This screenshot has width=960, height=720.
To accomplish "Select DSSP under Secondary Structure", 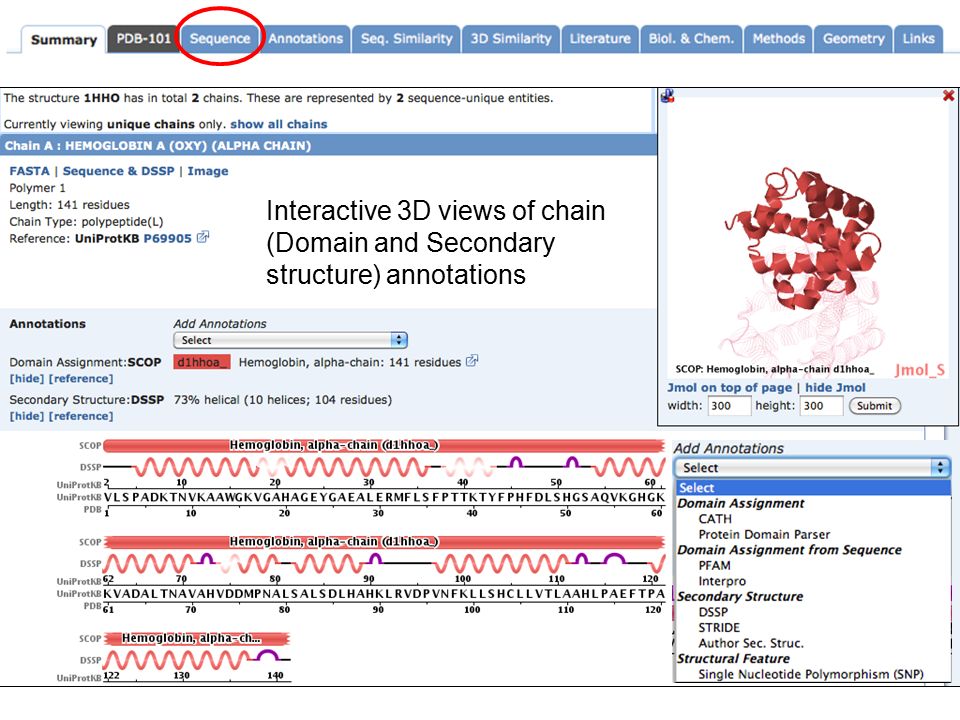I will click(713, 612).
